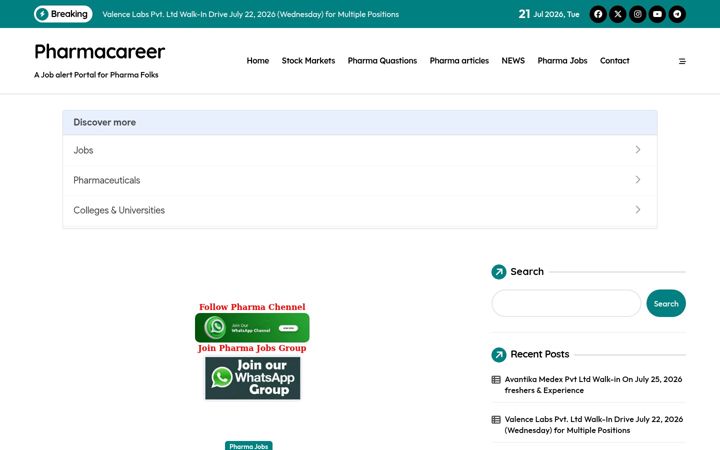The height and width of the screenshot is (450, 720).
Task: Click the arrow icon beside Search heading
Action: click(x=499, y=272)
